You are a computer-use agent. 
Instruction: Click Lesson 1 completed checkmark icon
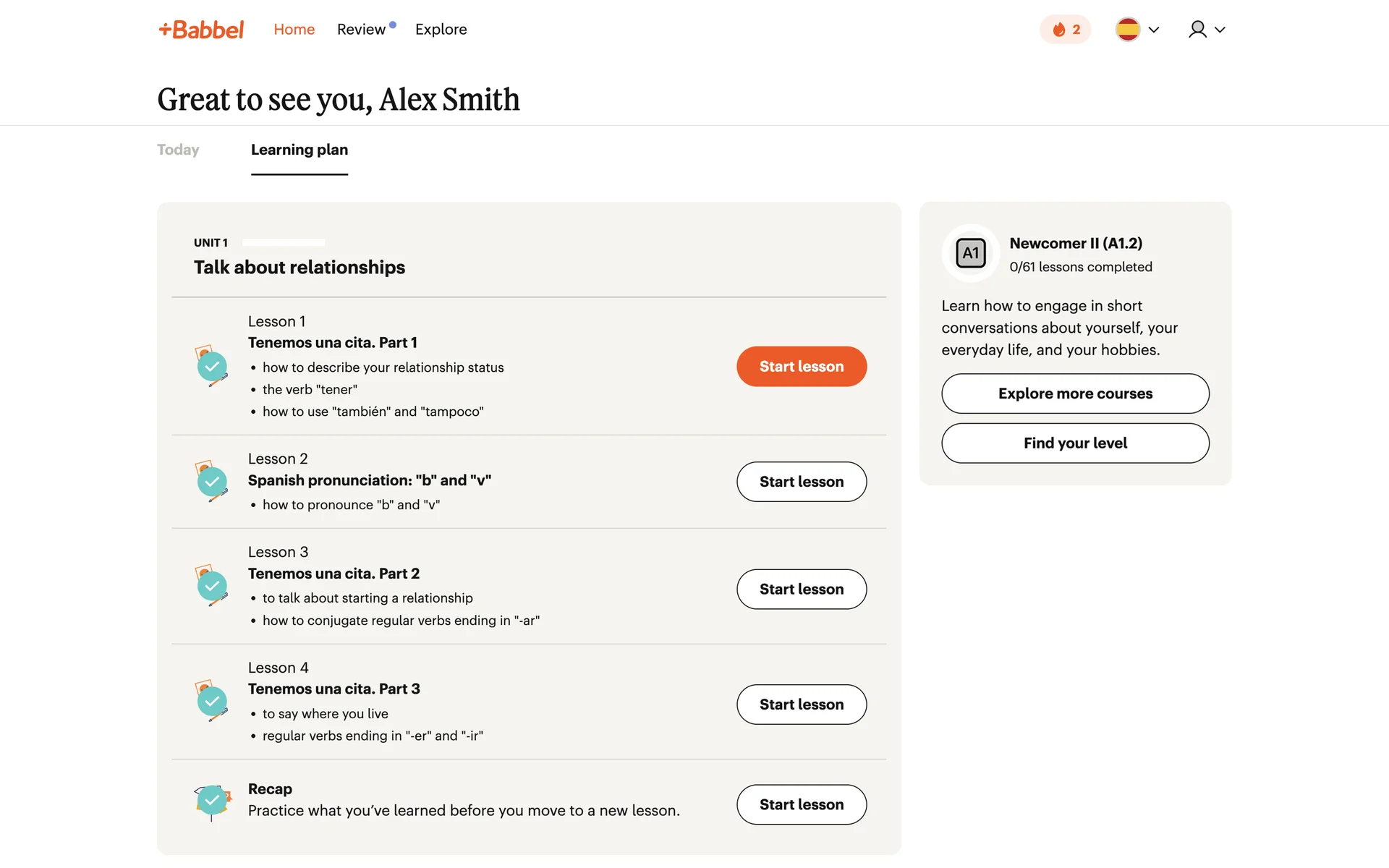click(212, 366)
